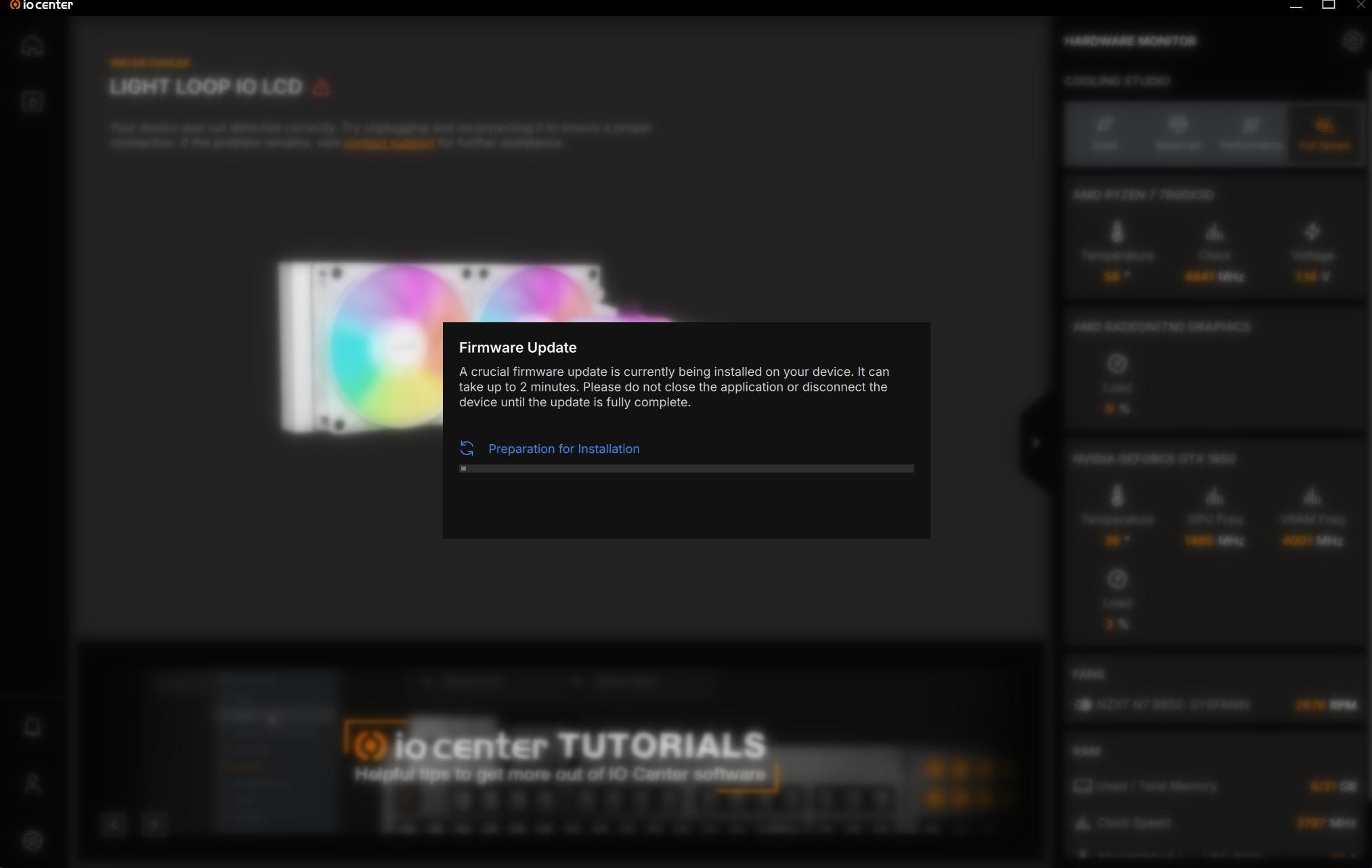Screen dimensions: 1372x868
Task: Click the NVIDIA GEFORCE GTX 1650 label
Action: point(1154,459)
